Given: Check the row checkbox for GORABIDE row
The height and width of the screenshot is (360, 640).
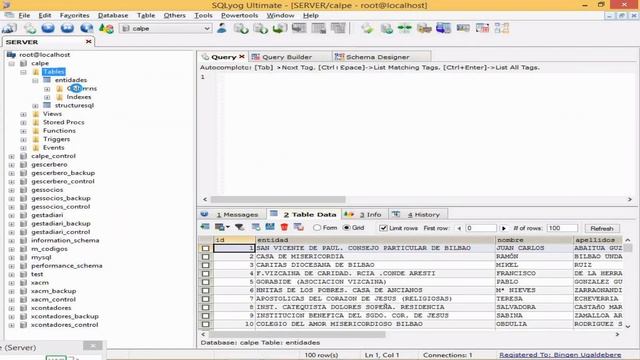Looking at the screenshot, I should [205, 282].
